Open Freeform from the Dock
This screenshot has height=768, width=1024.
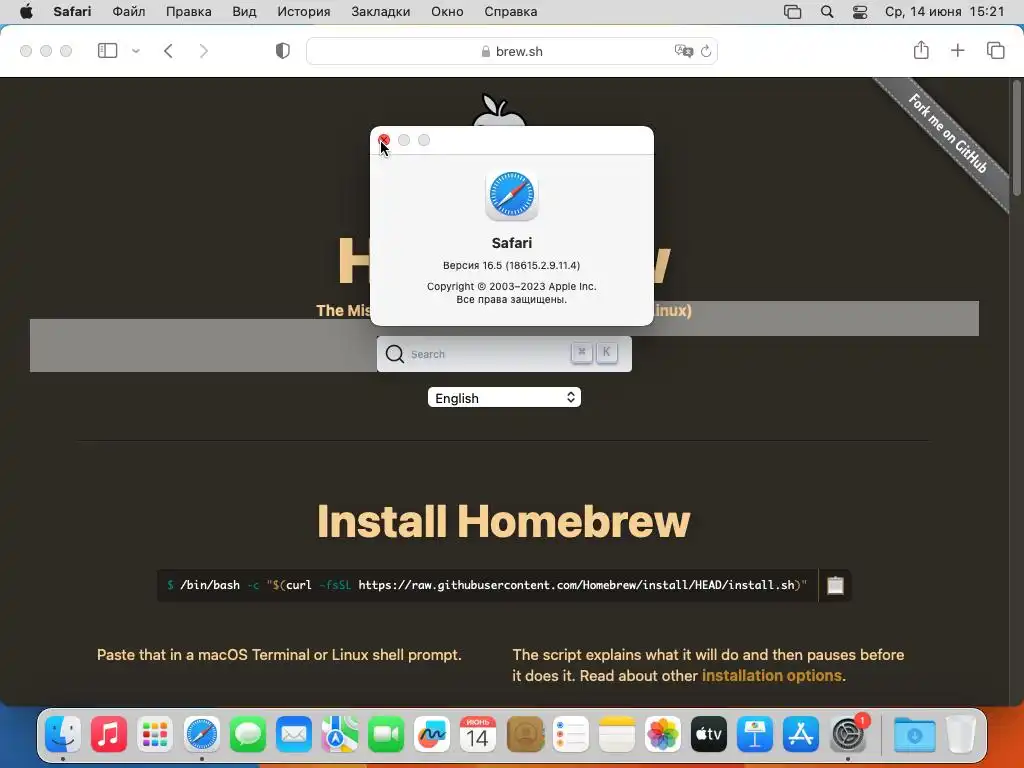[432, 734]
